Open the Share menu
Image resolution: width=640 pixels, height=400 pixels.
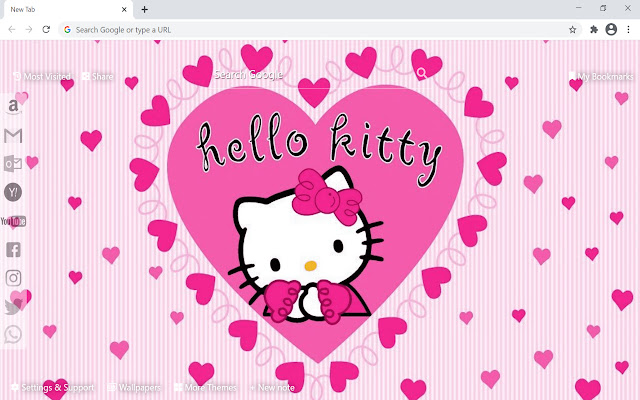98,76
